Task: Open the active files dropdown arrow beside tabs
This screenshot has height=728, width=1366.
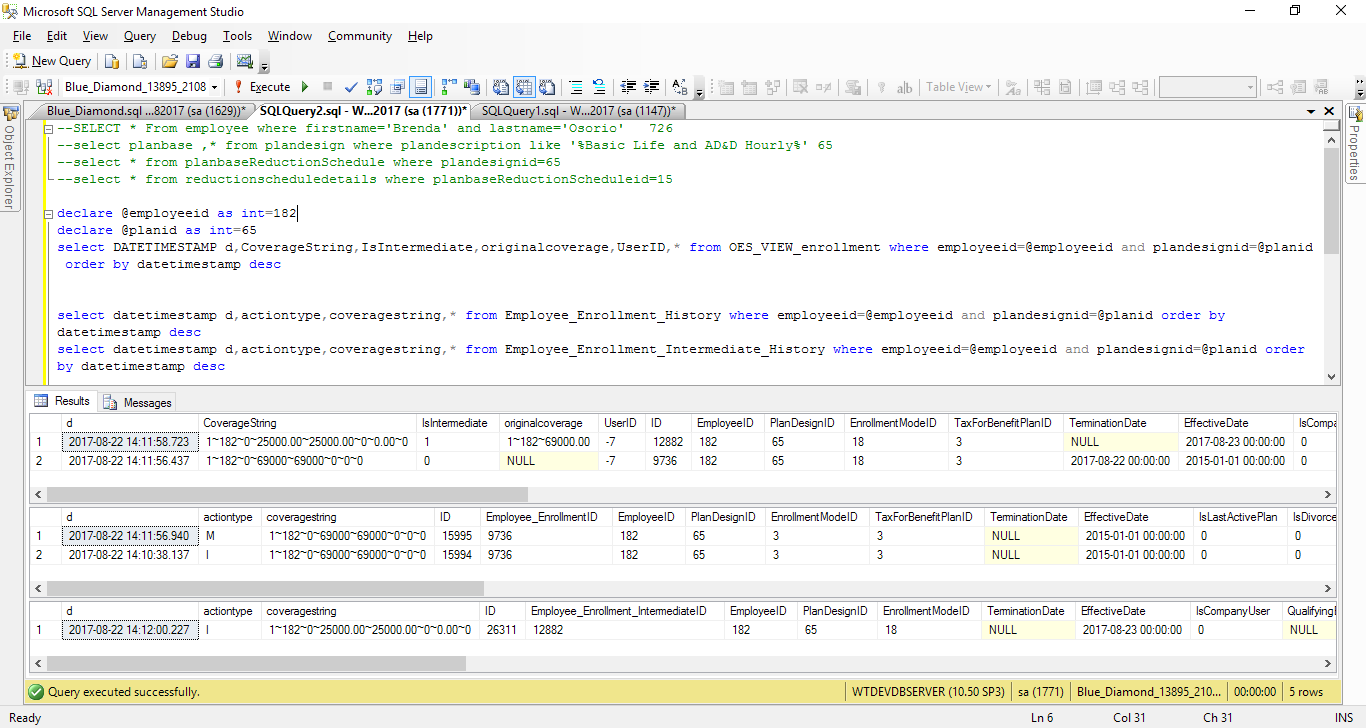Action: pos(1310,111)
